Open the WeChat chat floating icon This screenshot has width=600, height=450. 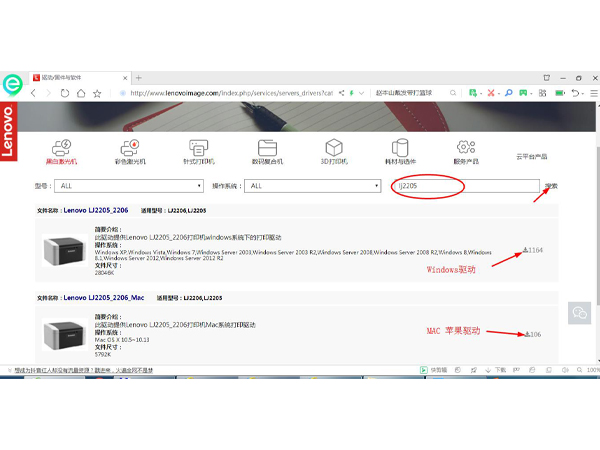click(x=578, y=313)
